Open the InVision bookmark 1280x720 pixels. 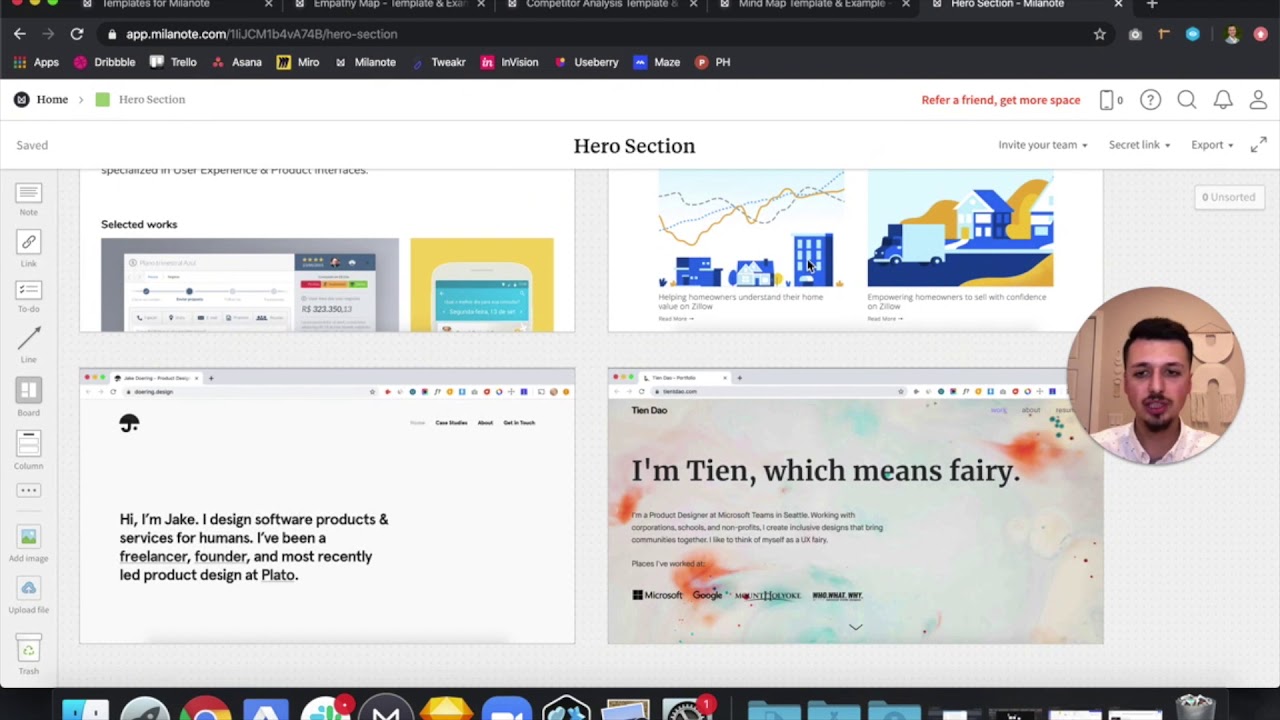point(509,62)
